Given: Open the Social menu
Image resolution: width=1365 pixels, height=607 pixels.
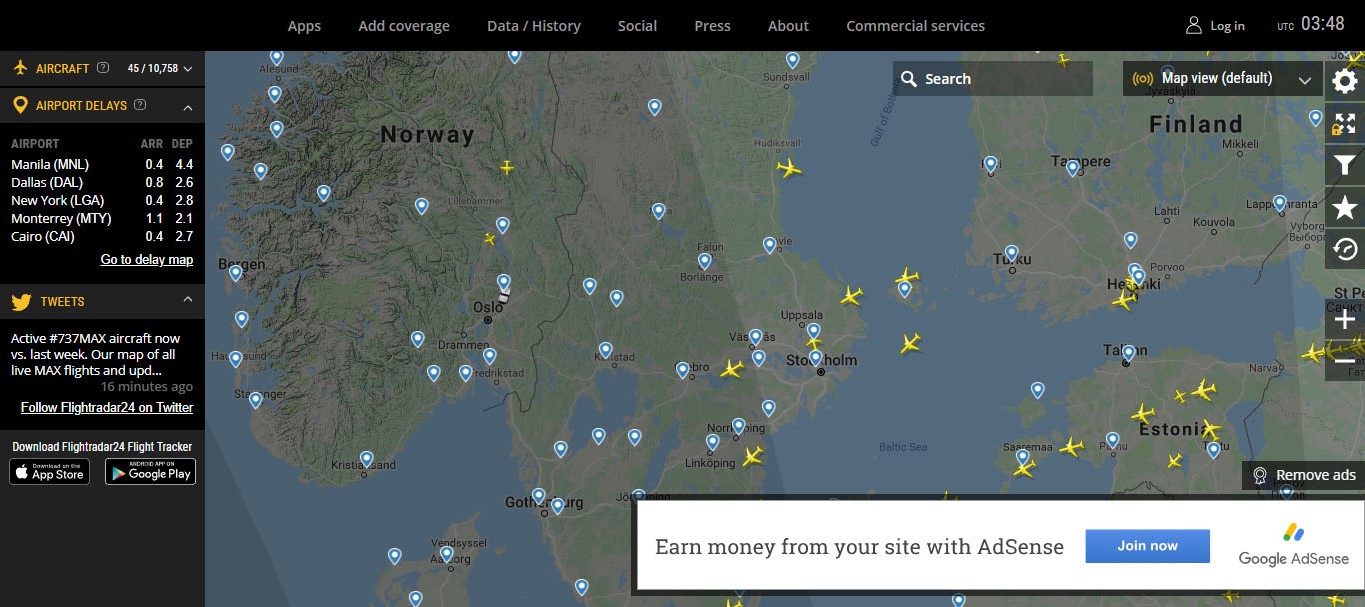Looking at the screenshot, I should 637,26.
